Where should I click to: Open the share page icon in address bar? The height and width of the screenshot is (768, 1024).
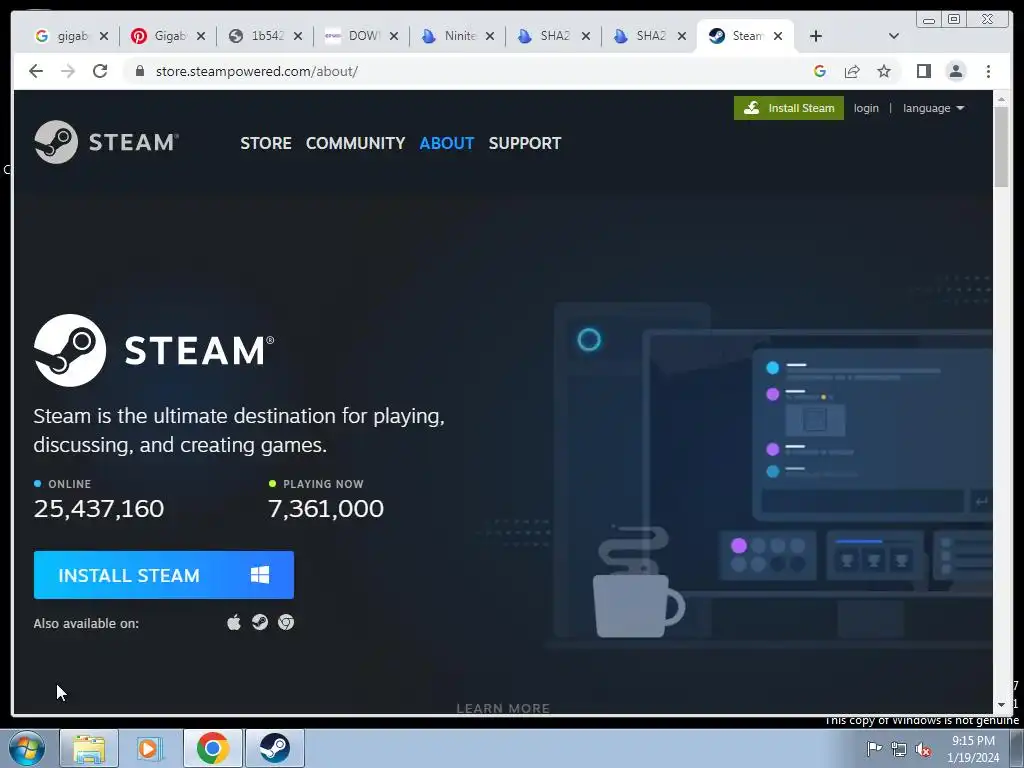pyautogui.click(x=852, y=71)
